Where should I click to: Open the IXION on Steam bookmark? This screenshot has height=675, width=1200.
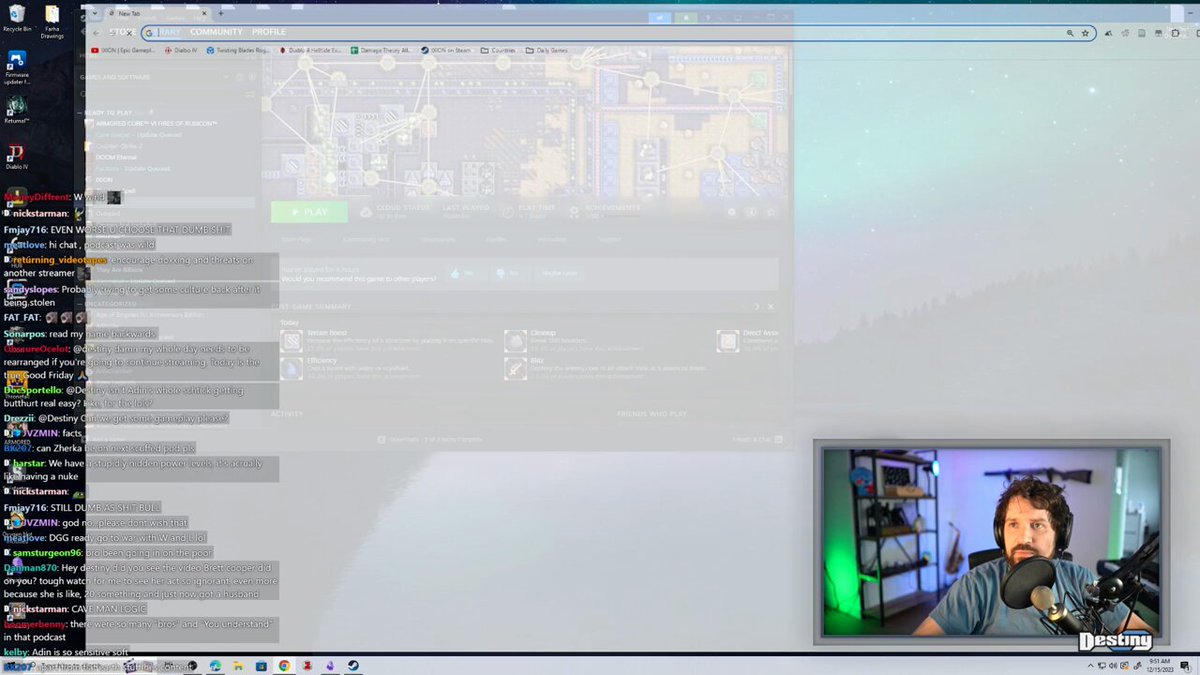click(446, 50)
